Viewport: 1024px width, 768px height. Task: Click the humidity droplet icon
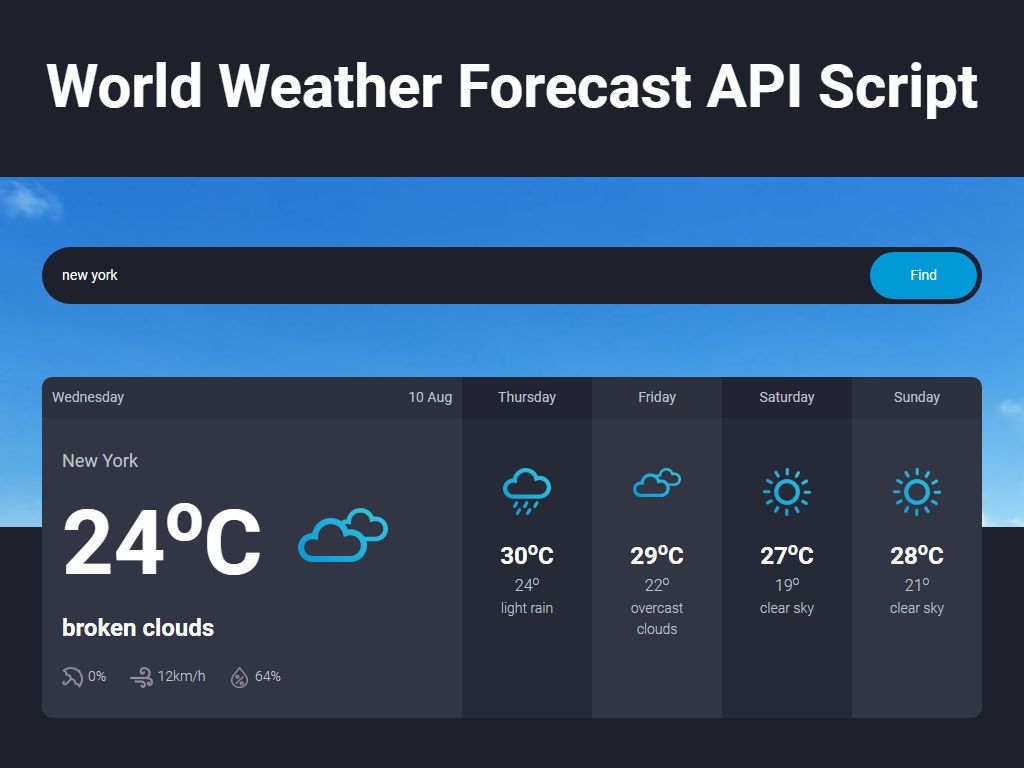pos(239,677)
